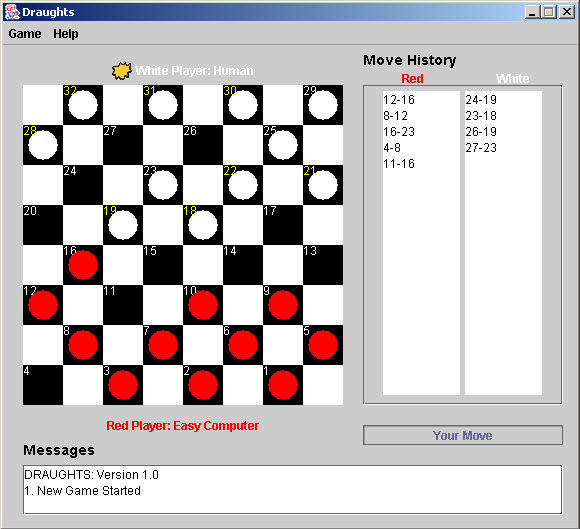Click red move 16-23 in history
The height and width of the screenshot is (529, 580).
(x=399, y=132)
